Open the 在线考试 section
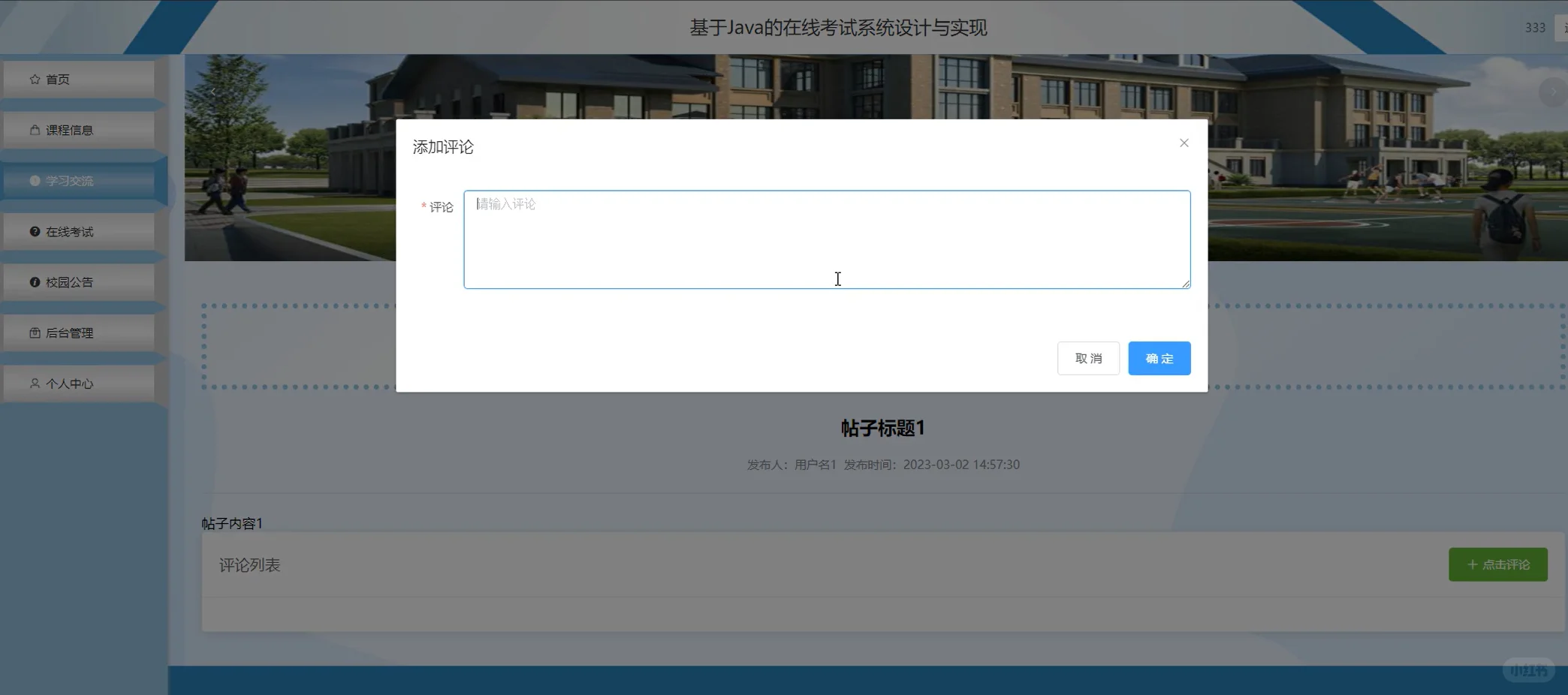The width and height of the screenshot is (1568, 695). 69,231
